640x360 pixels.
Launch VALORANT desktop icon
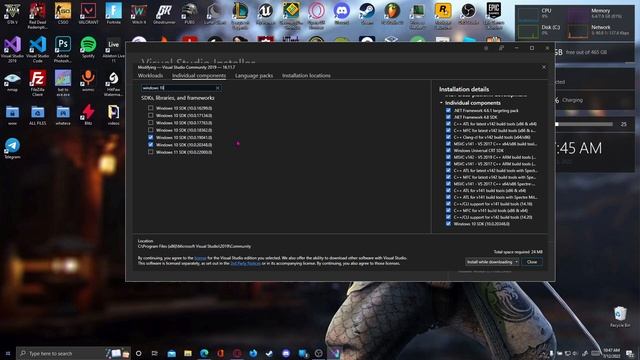[88, 13]
